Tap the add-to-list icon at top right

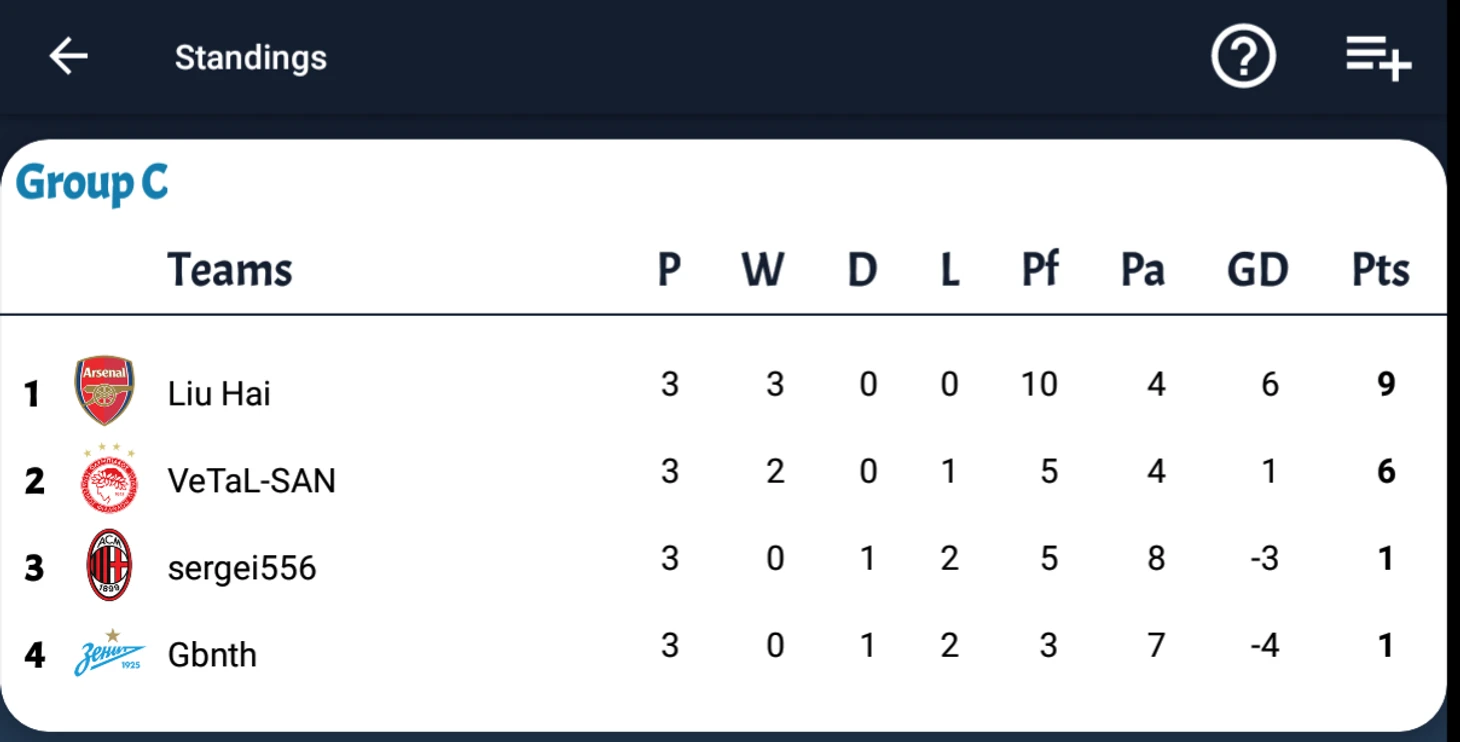[x=1378, y=57]
